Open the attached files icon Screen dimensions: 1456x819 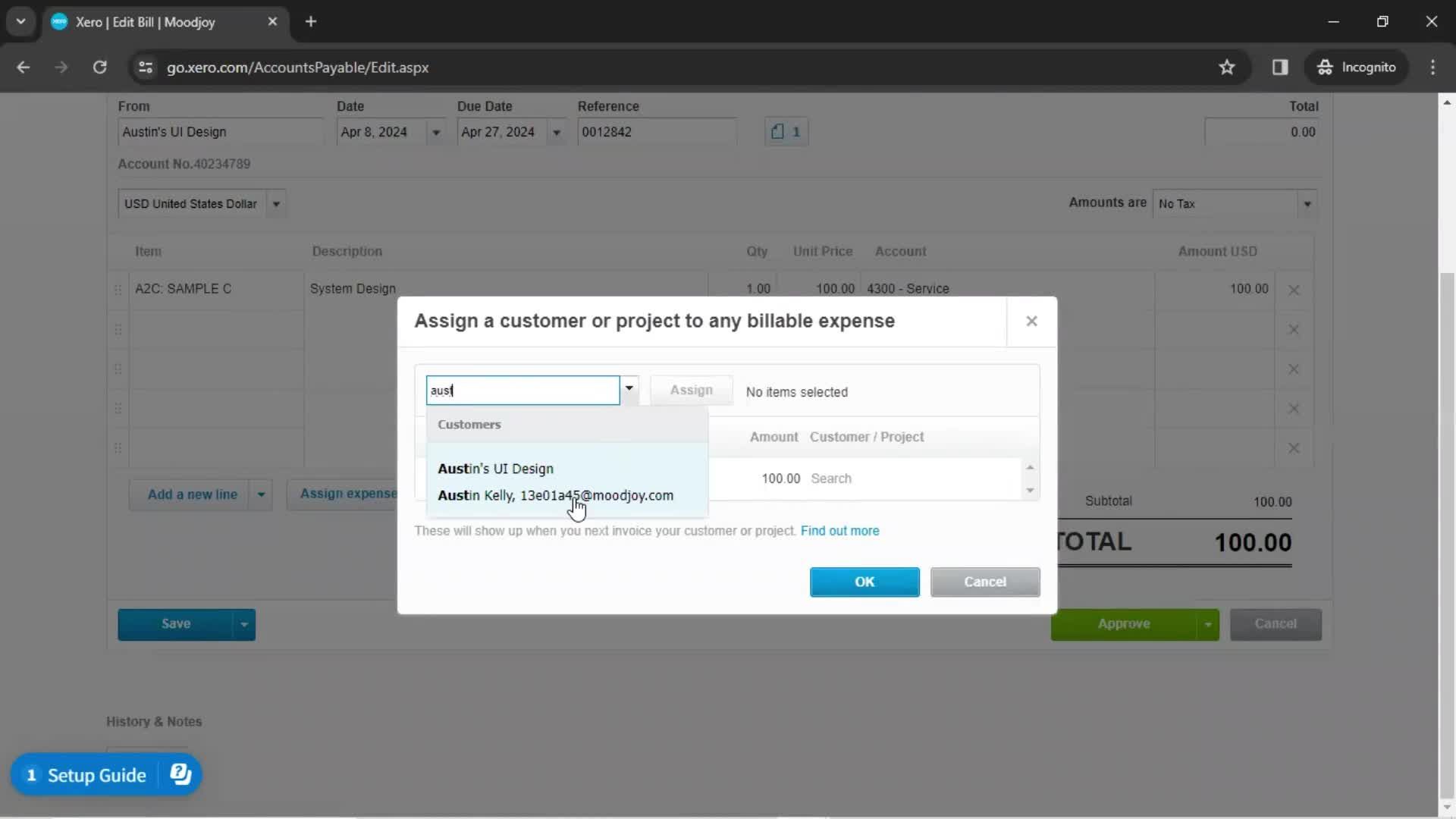coord(786,132)
